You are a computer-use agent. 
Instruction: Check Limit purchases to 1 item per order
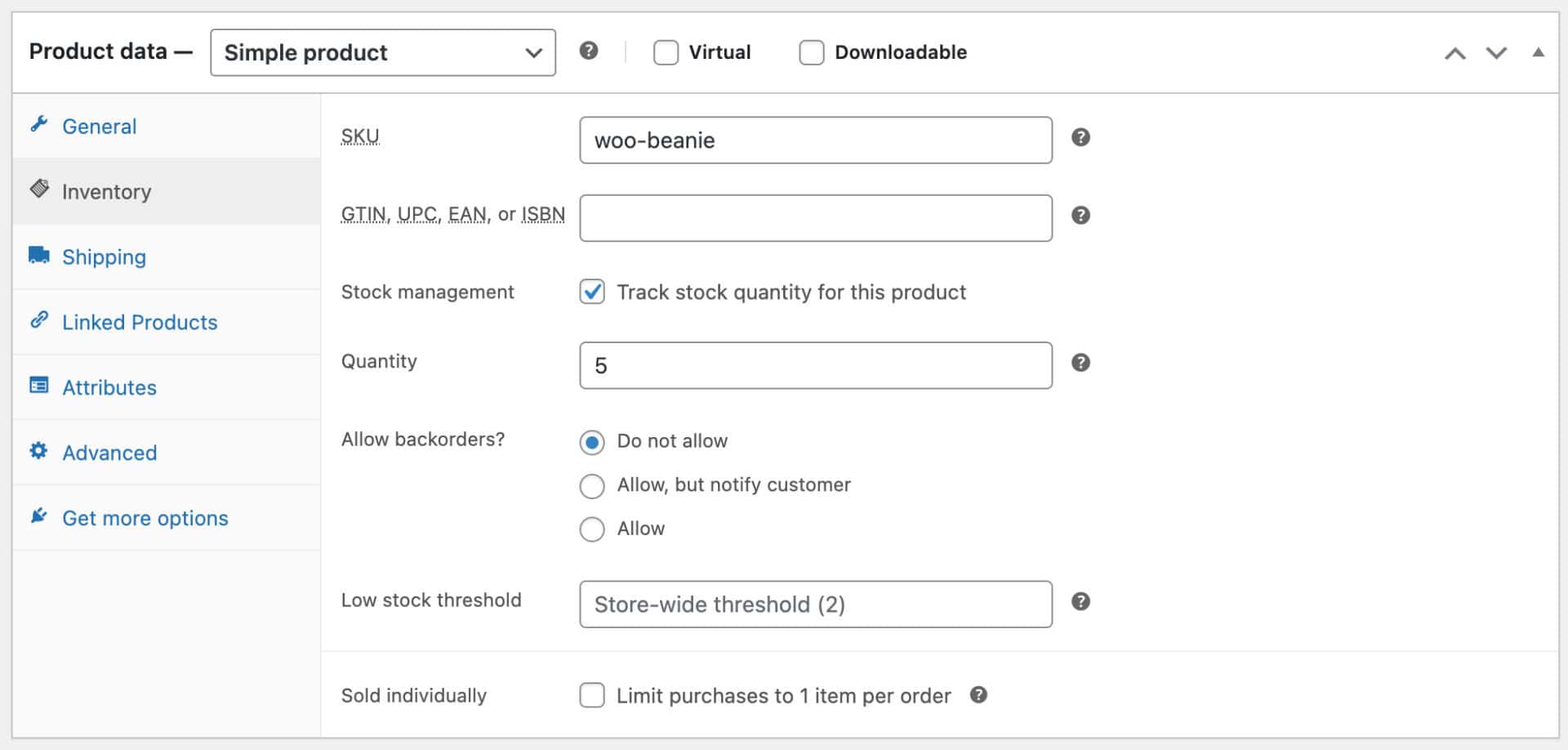click(592, 695)
